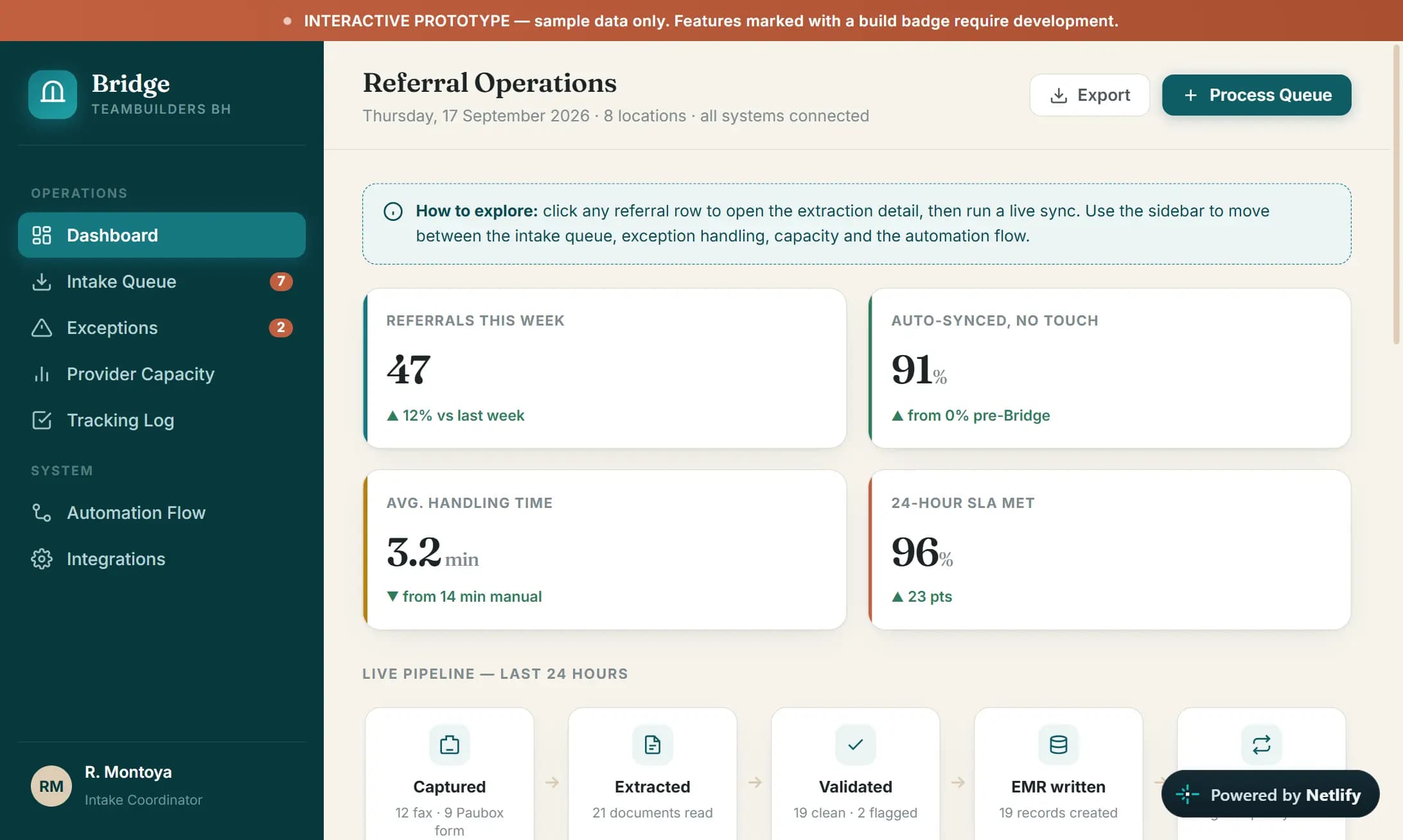Click the Automation Flow branch icon
Viewport: 1403px width, 840px height.
pos(42,512)
